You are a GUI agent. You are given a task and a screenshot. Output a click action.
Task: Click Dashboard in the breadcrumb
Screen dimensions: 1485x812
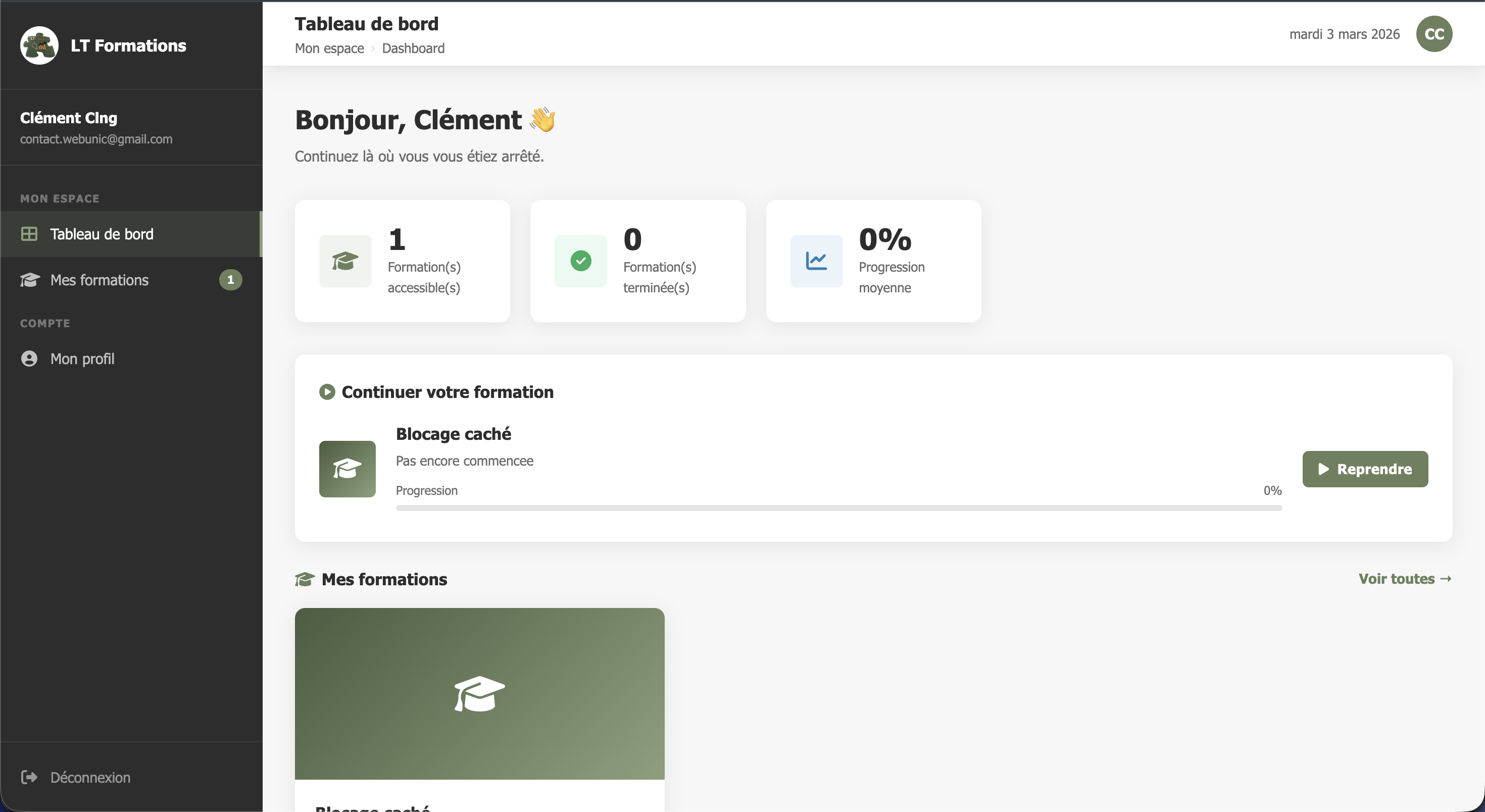[413, 48]
